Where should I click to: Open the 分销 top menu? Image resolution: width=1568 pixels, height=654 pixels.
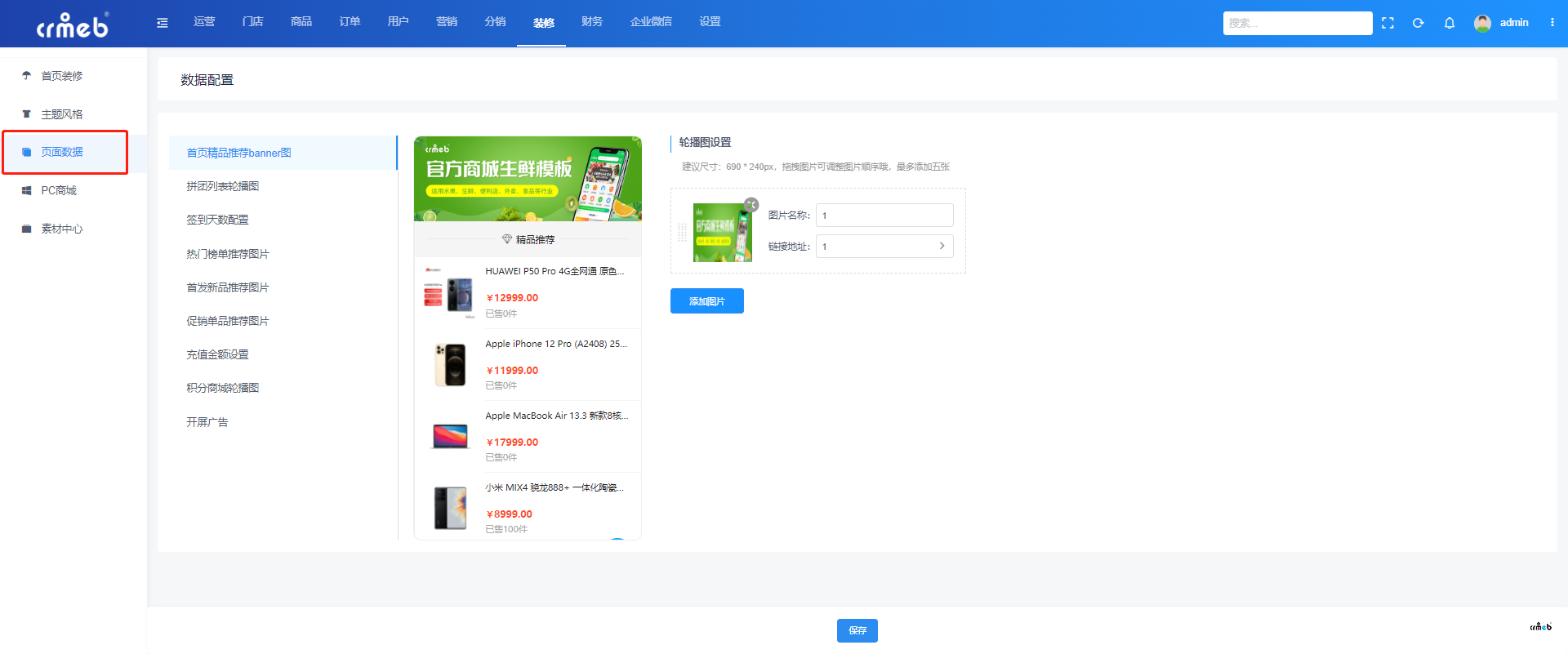(x=495, y=22)
